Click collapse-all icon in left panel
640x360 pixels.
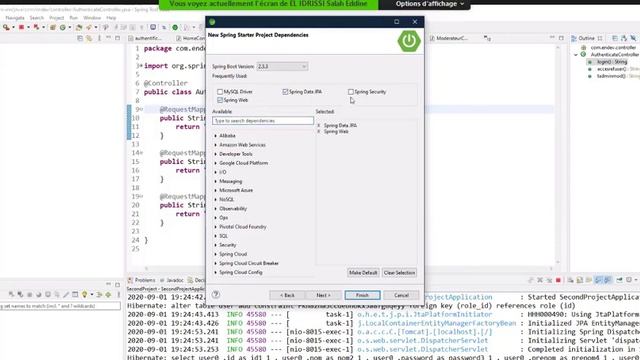pos(80,38)
